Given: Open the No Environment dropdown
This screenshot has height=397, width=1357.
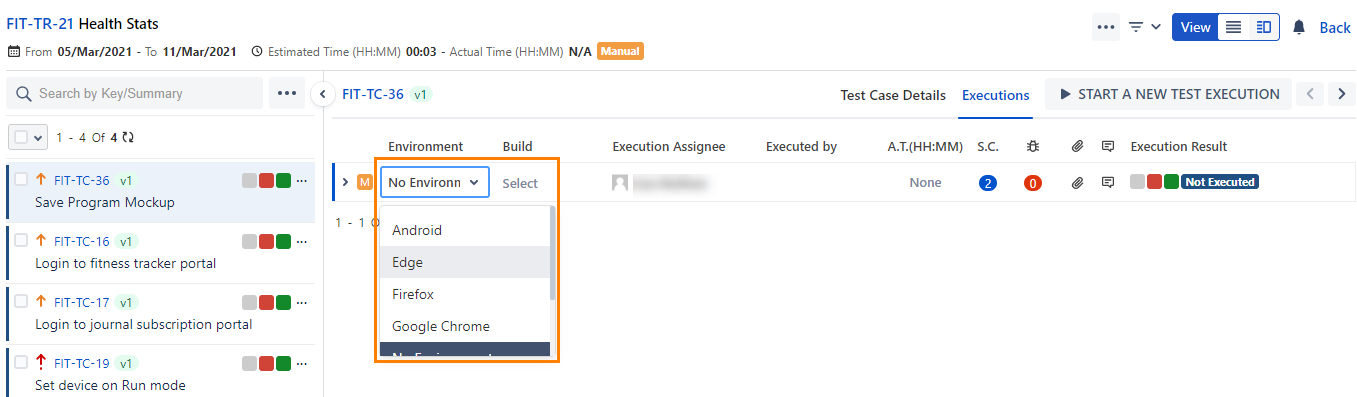Looking at the screenshot, I should pos(435,182).
